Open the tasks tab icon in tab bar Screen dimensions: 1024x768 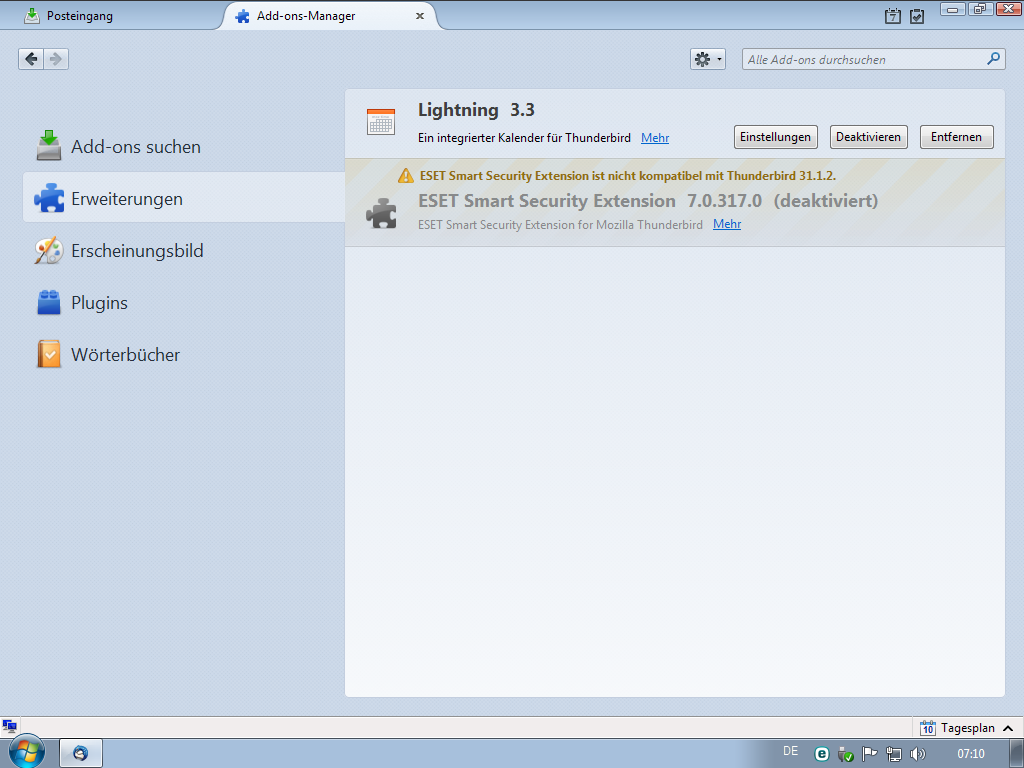917,16
